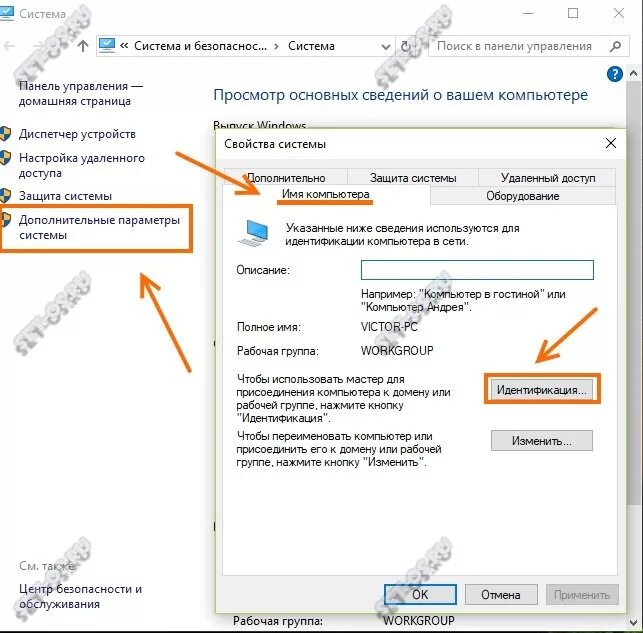The height and width of the screenshot is (633, 643).
Task: Click the search magnifier icon
Action: point(615,46)
